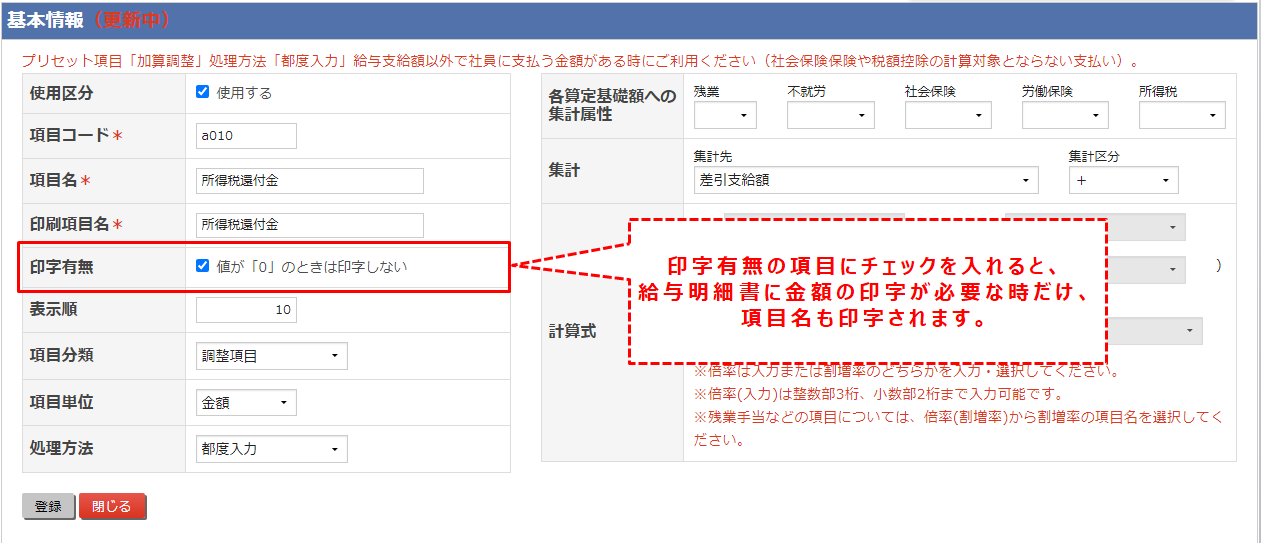
Task: Click the 印刷項目名 text field
Action: (310, 225)
